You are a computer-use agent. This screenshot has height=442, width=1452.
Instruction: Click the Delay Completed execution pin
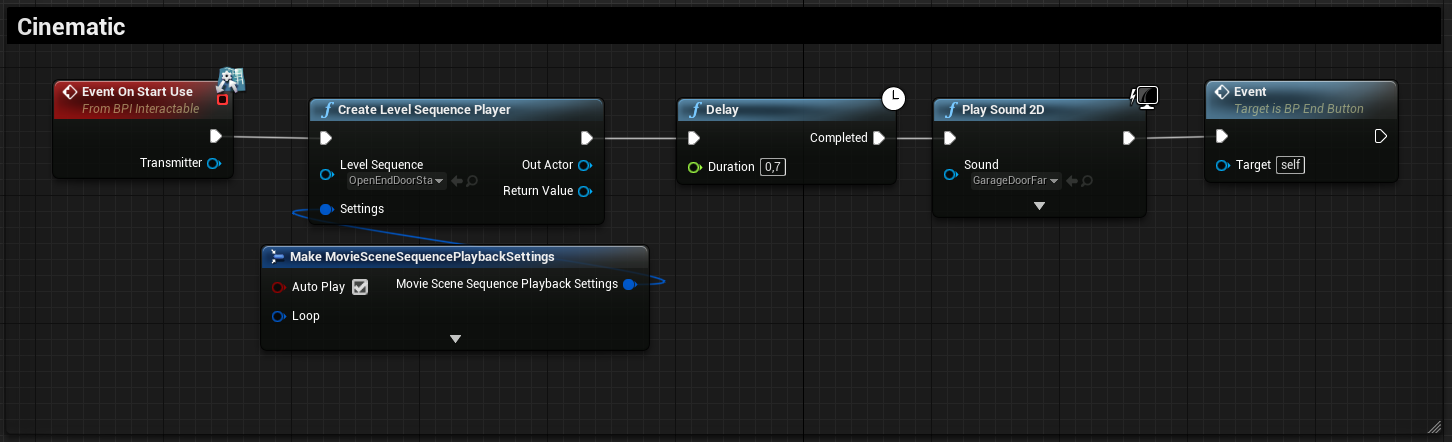[x=878, y=138]
